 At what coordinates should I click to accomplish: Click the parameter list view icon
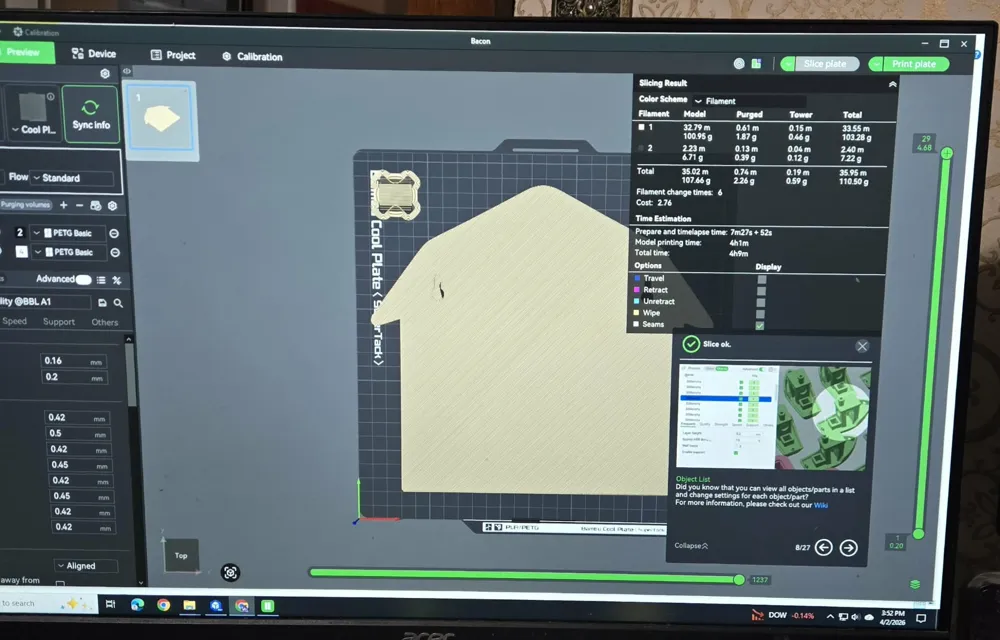click(x=101, y=280)
